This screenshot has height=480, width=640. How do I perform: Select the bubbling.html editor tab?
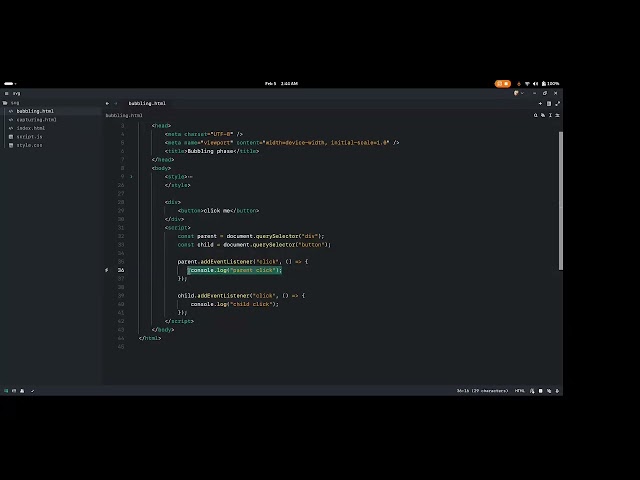tap(147, 104)
